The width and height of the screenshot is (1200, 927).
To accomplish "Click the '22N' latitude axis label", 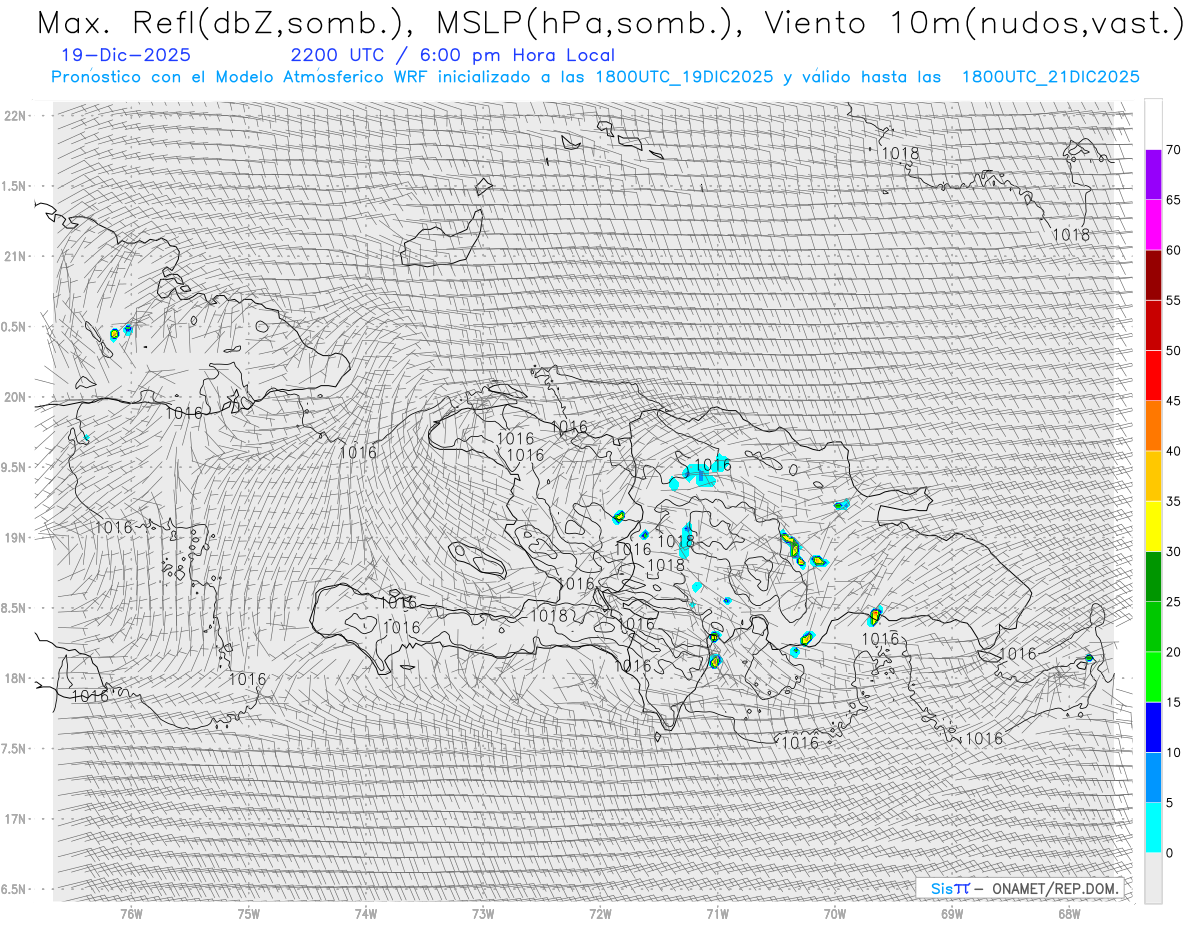I will (x=14, y=116).
